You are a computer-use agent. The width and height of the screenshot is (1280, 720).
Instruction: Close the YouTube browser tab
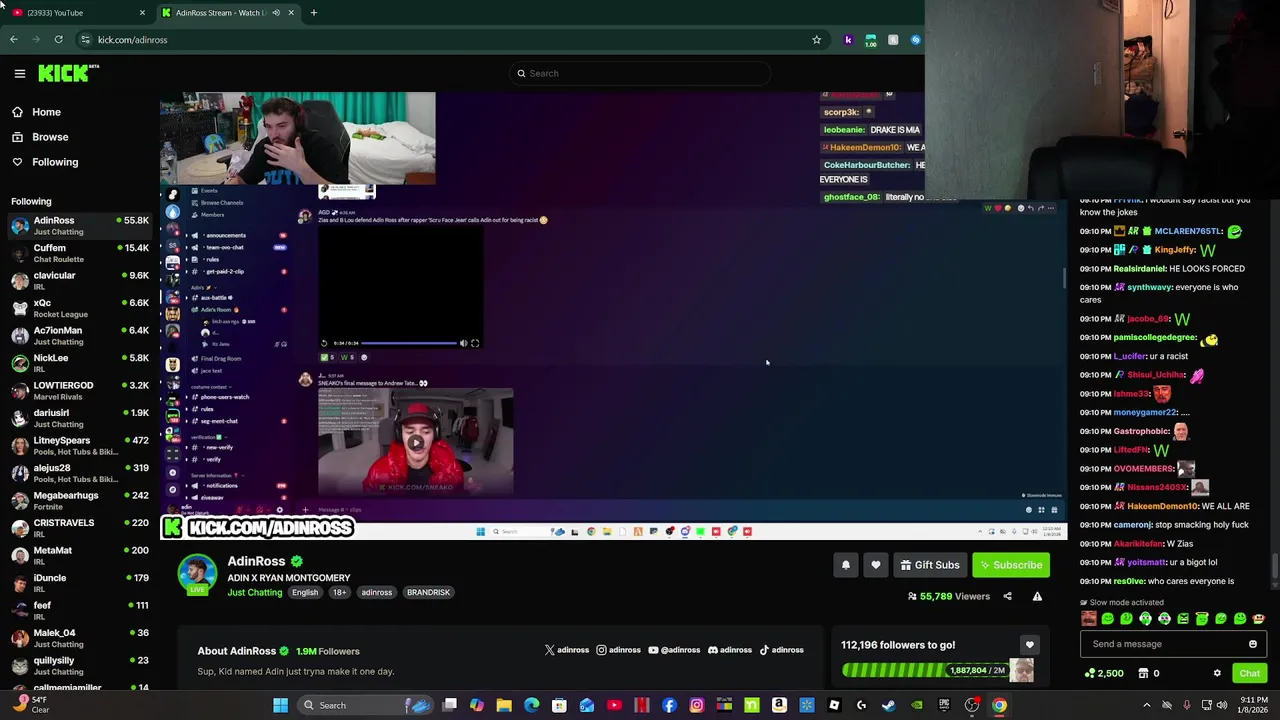pos(142,13)
